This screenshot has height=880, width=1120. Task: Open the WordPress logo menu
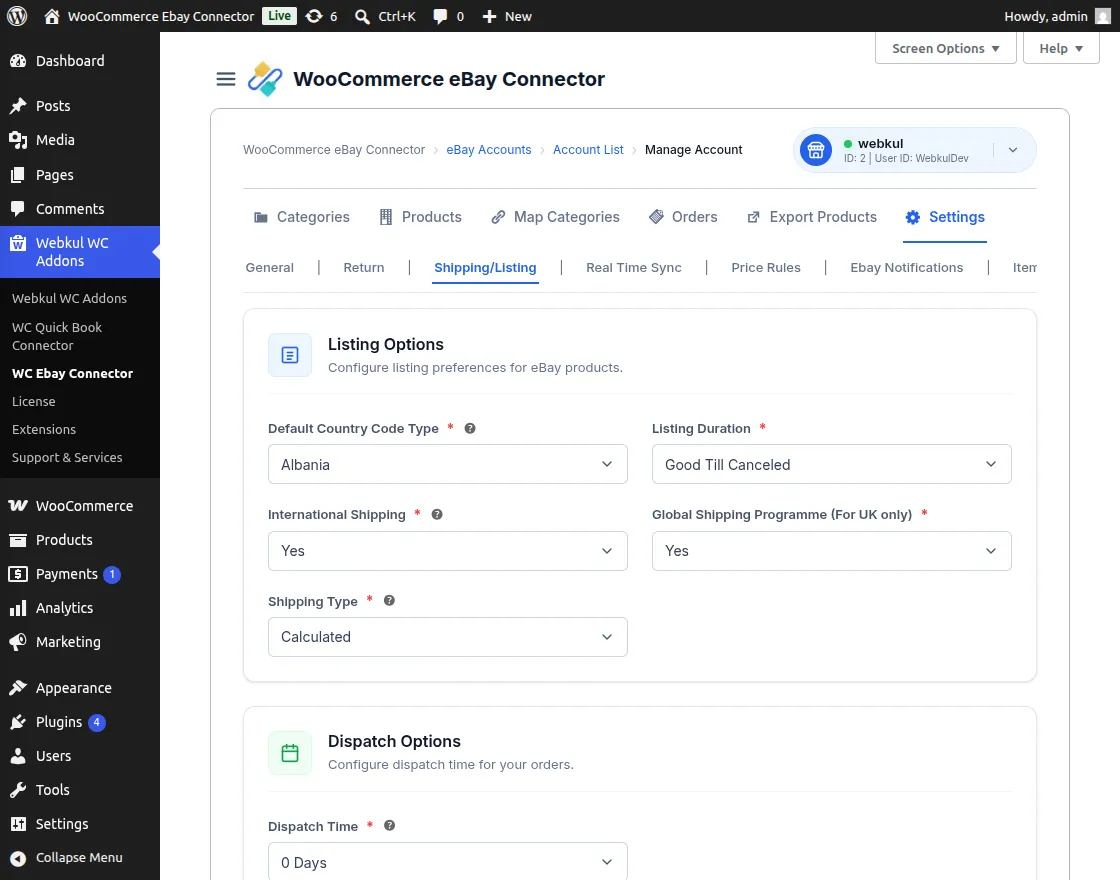point(17,16)
